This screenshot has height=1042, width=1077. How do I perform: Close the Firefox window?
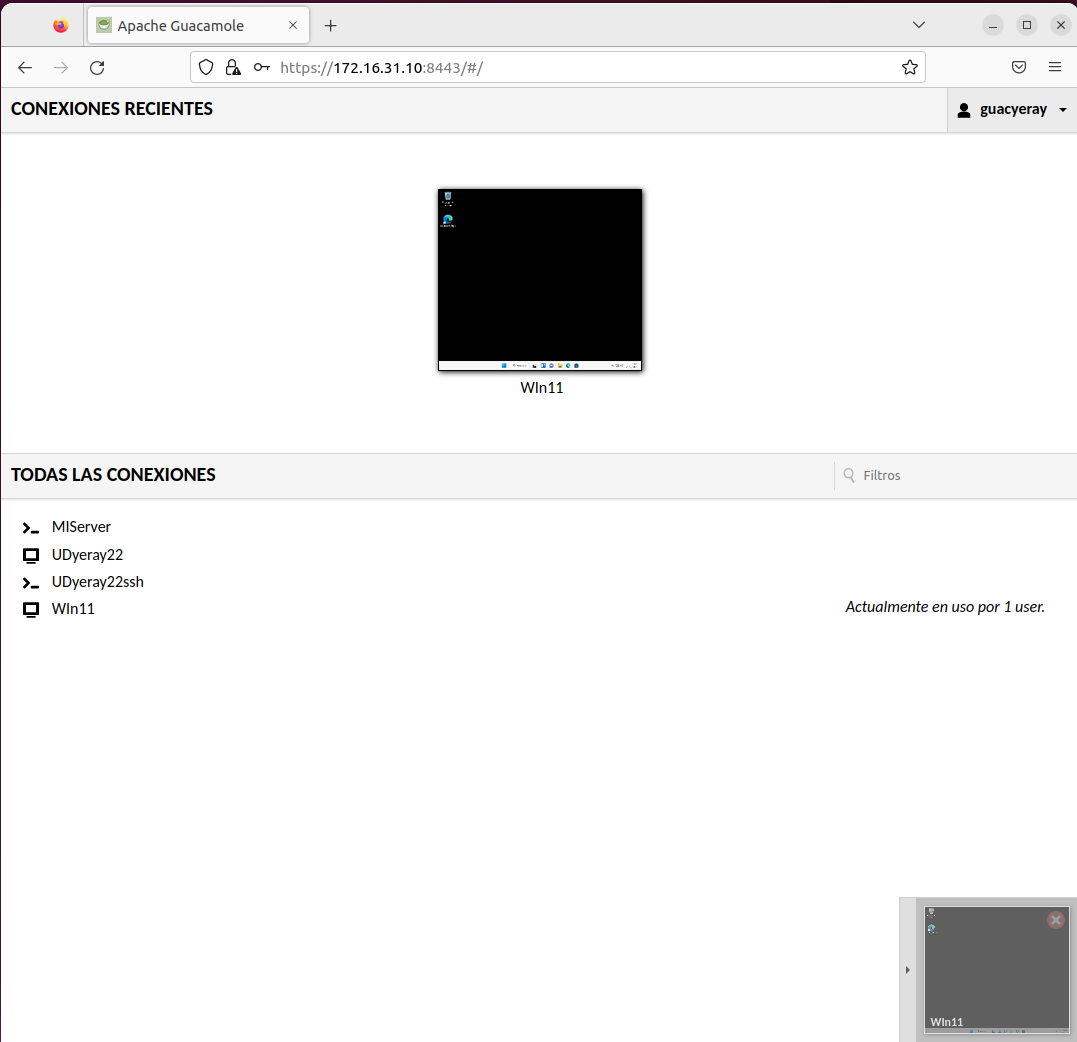click(x=1061, y=25)
